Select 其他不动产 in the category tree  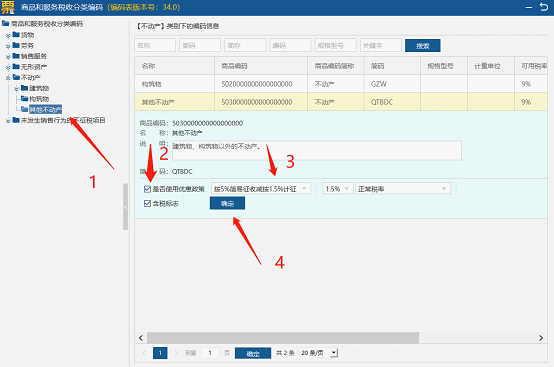tap(45, 109)
